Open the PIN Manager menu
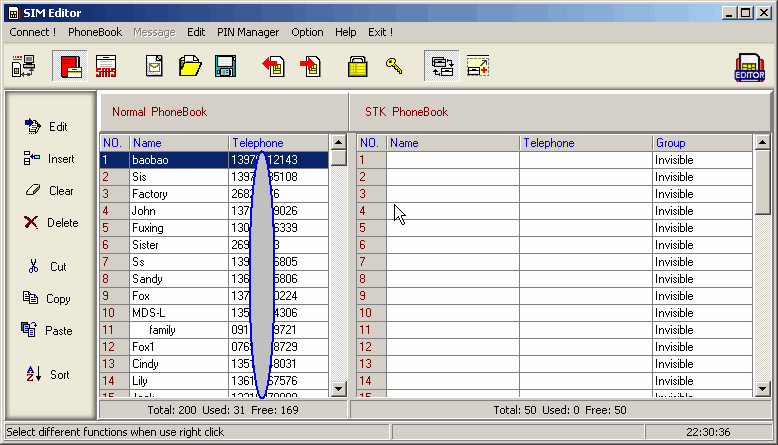The height and width of the screenshot is (445, 778). (x=248, y=32)
